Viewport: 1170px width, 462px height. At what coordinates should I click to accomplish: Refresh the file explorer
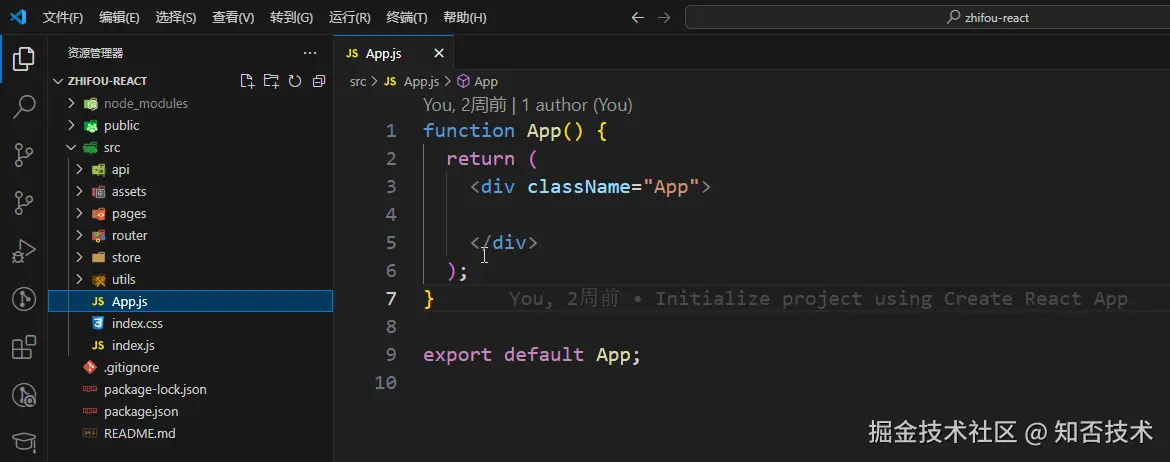coord(295,81)
